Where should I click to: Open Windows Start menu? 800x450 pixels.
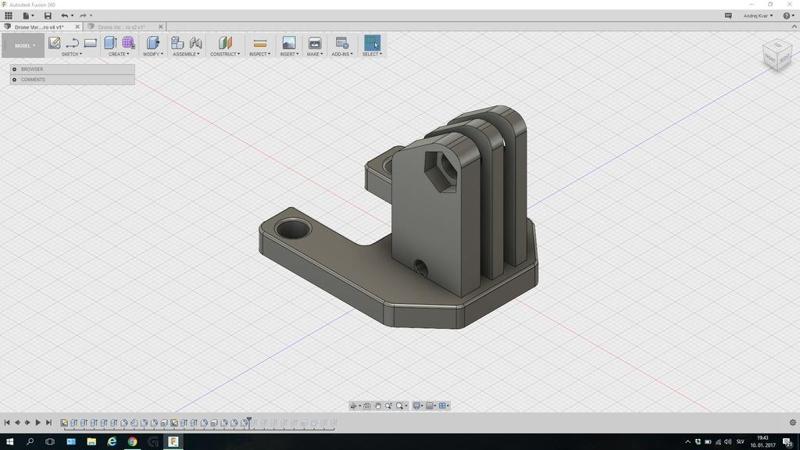pos(9,441)
